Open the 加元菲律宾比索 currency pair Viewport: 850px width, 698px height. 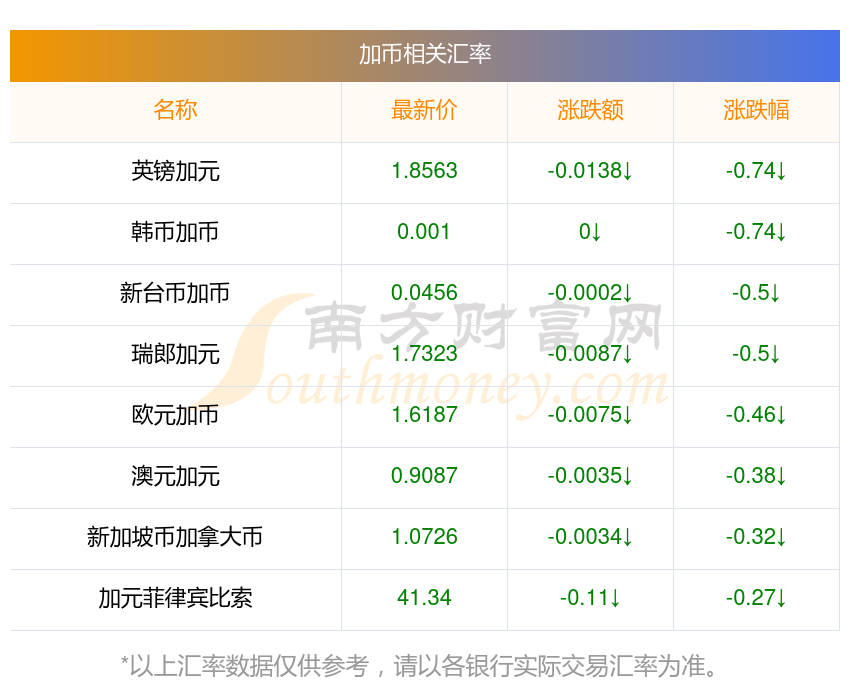point(175,598)
